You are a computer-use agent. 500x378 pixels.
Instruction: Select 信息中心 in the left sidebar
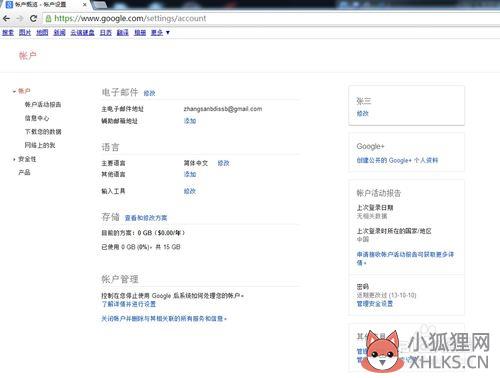coord(37,118)
